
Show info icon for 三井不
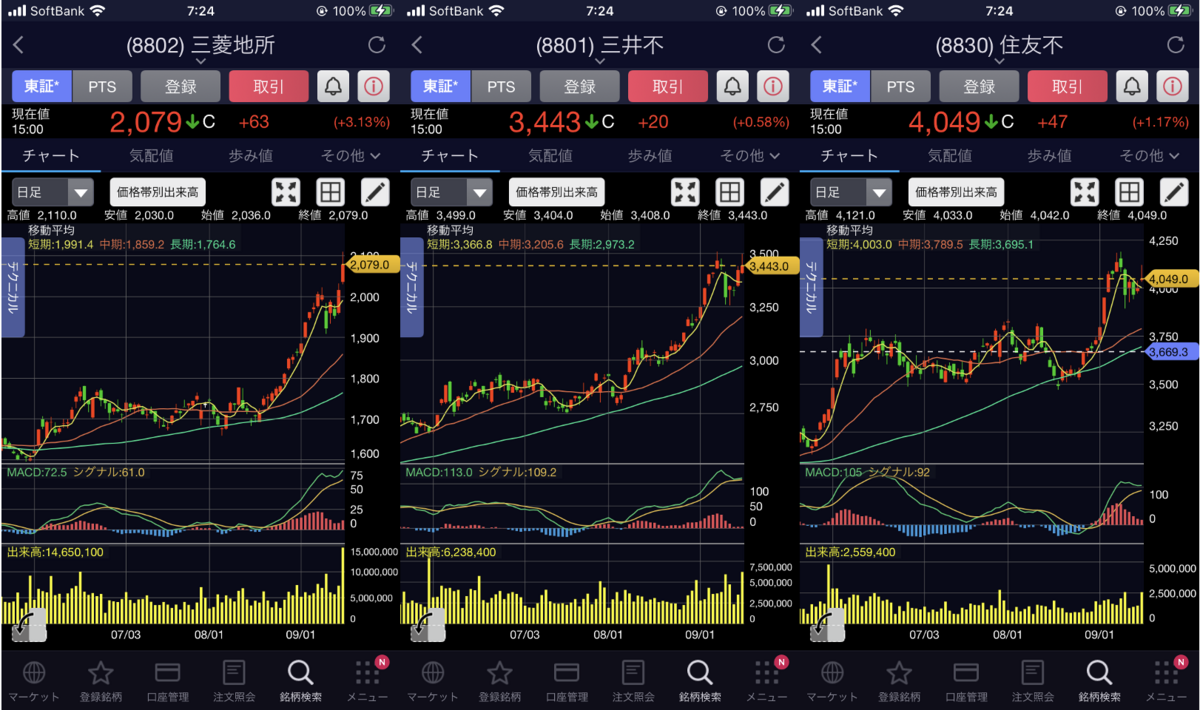774,87
